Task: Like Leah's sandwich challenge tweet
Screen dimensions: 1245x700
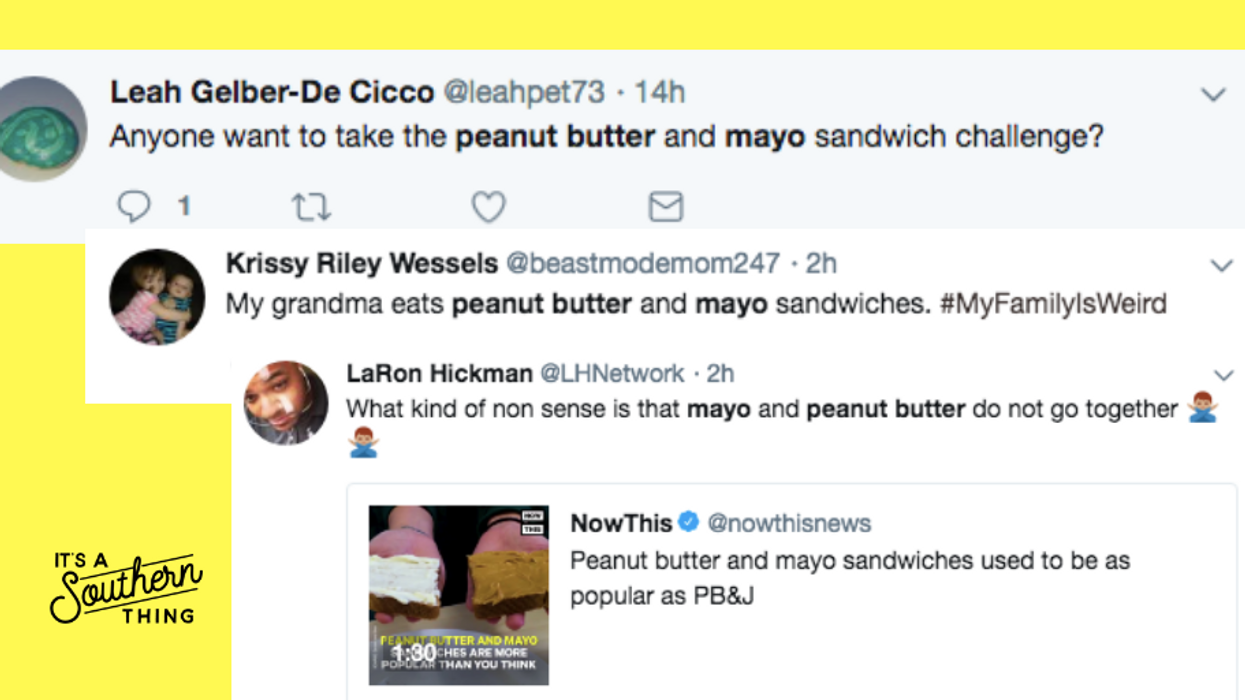Action: (x=488, y=207)
